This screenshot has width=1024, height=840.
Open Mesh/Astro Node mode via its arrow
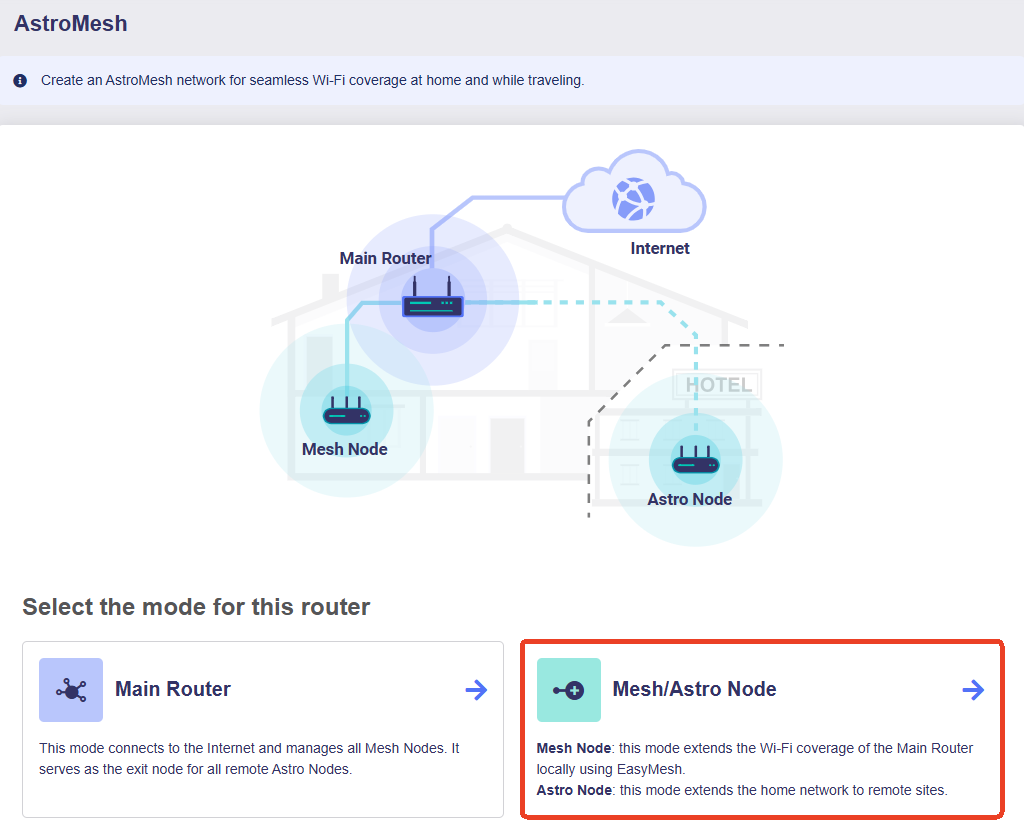973,690
